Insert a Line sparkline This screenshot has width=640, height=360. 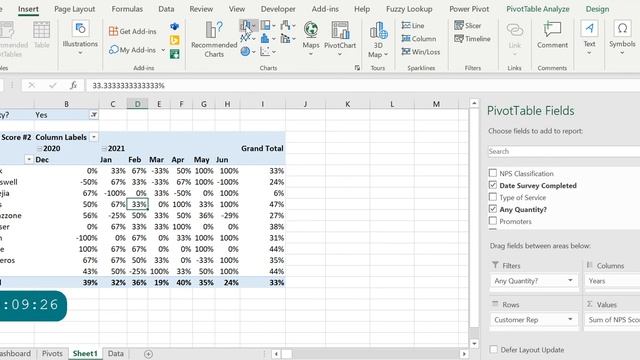(413, 25)
